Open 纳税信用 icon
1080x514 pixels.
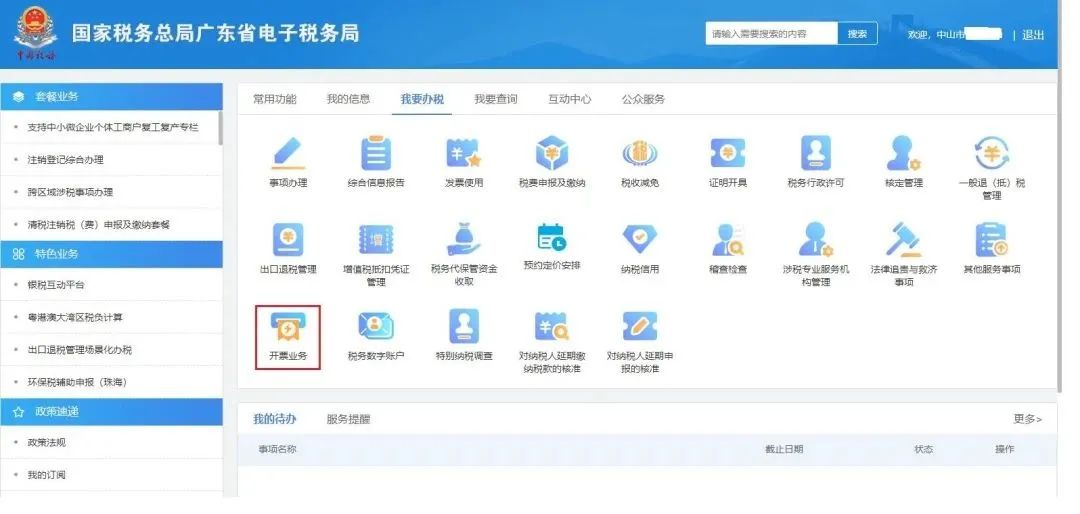640,240
